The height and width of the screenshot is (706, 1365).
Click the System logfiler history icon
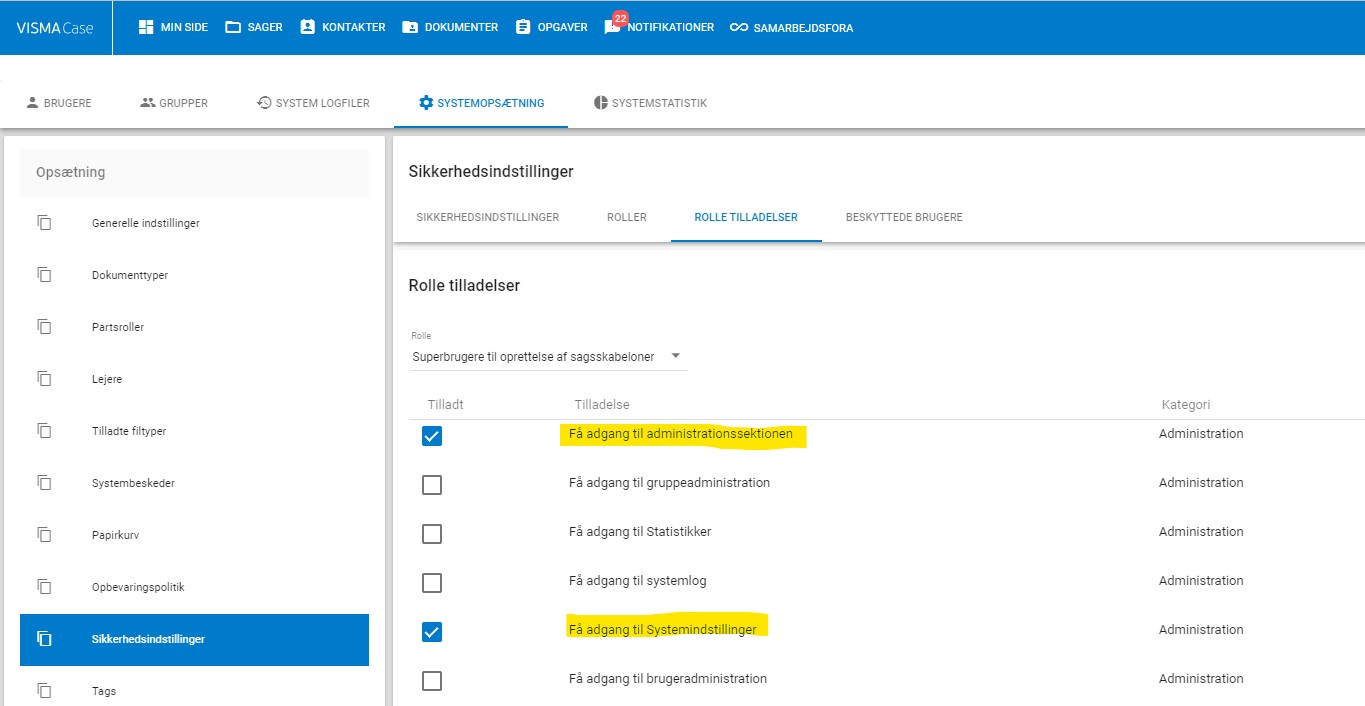point(265,103)
